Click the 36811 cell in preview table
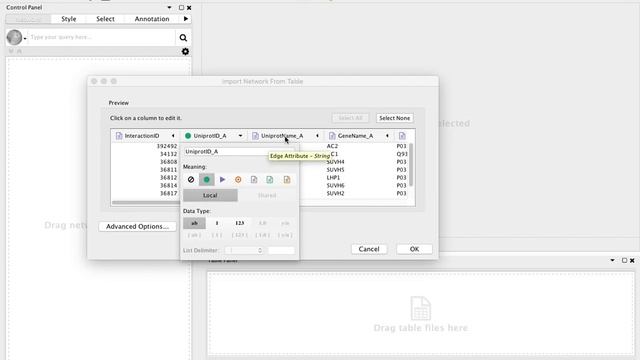Screen dimensions: 640x360 pos(168,170)
